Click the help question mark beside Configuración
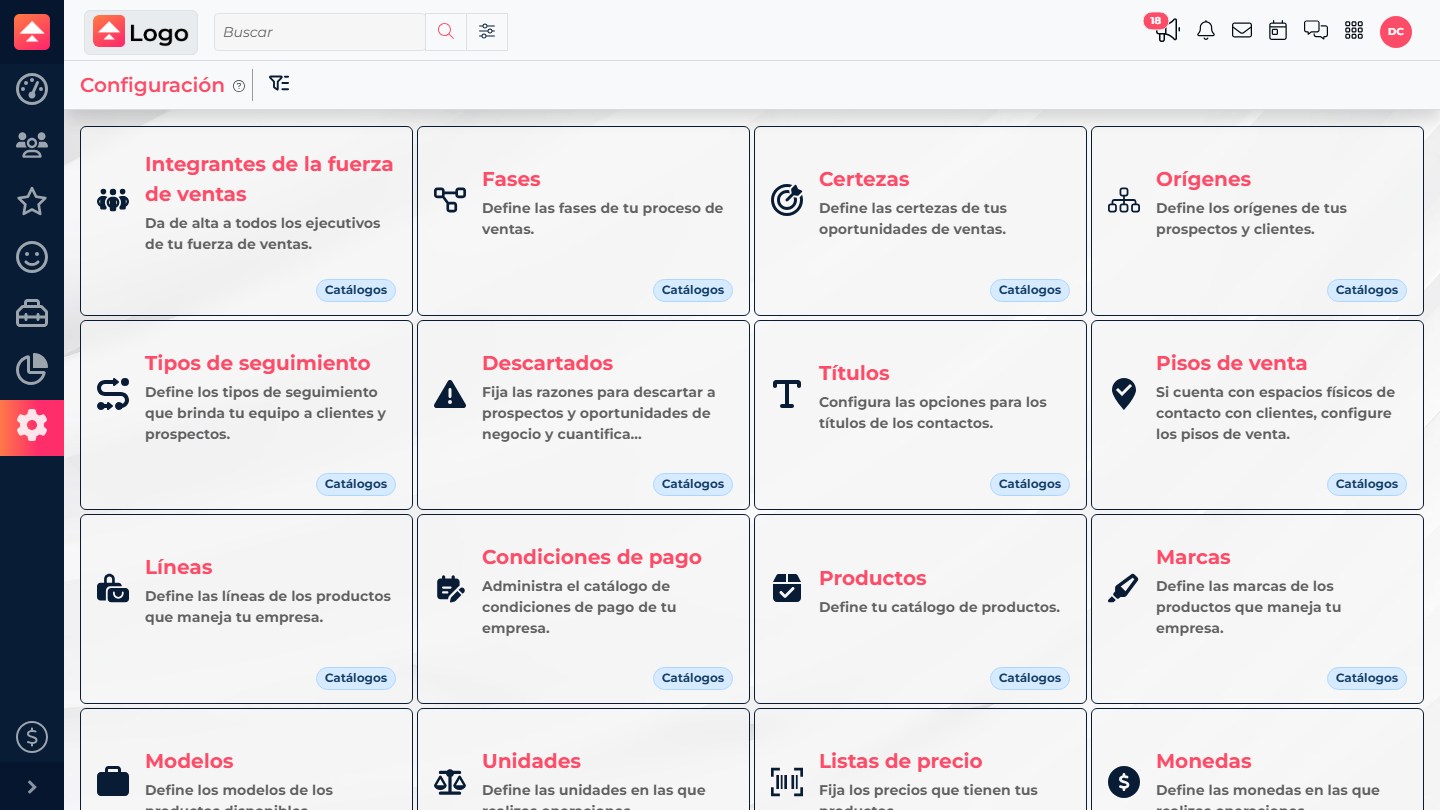The height and width of the screenshot is (810, 1440). pyautogui.click(x=239, y=86)
